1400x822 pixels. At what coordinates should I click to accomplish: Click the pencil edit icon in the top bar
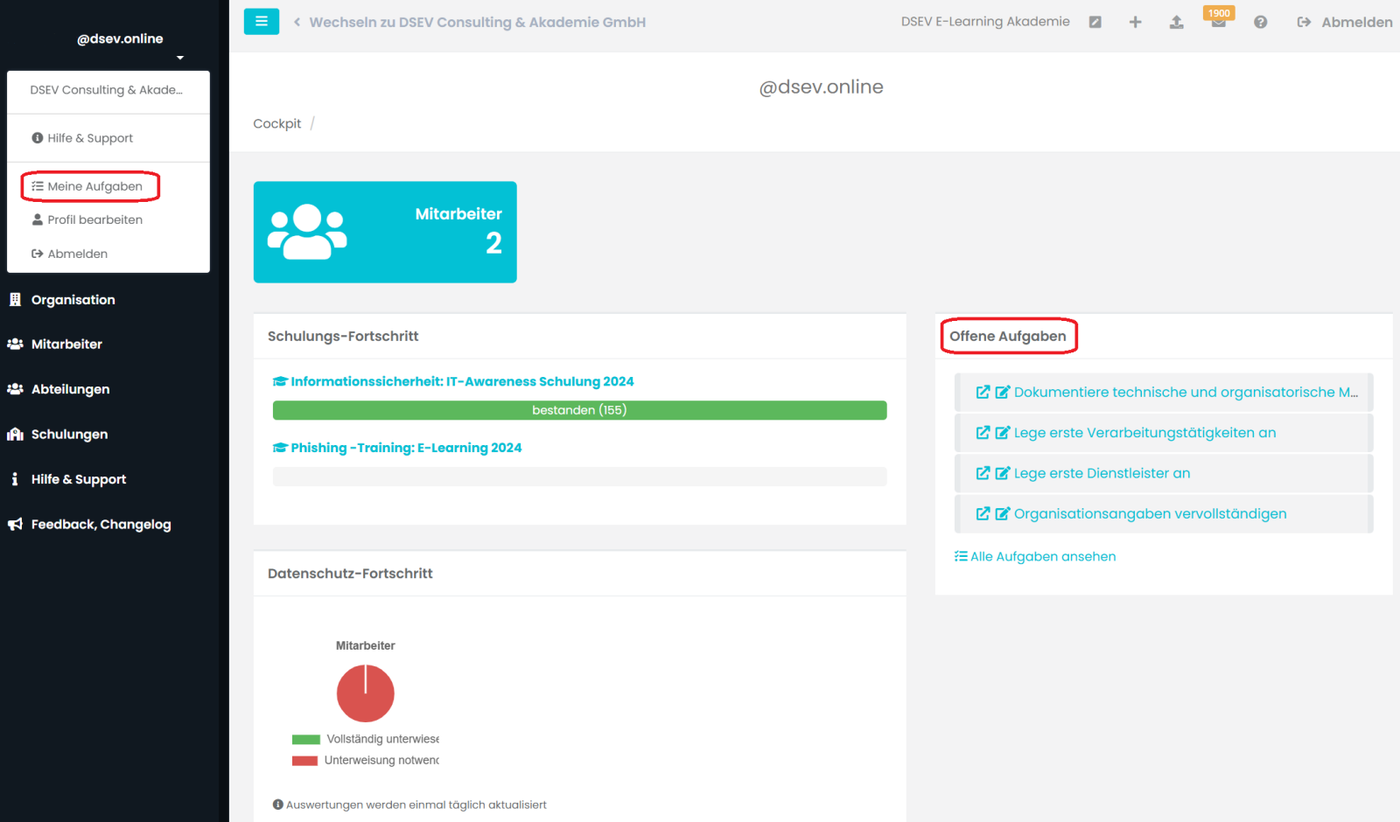[1095, 22]
